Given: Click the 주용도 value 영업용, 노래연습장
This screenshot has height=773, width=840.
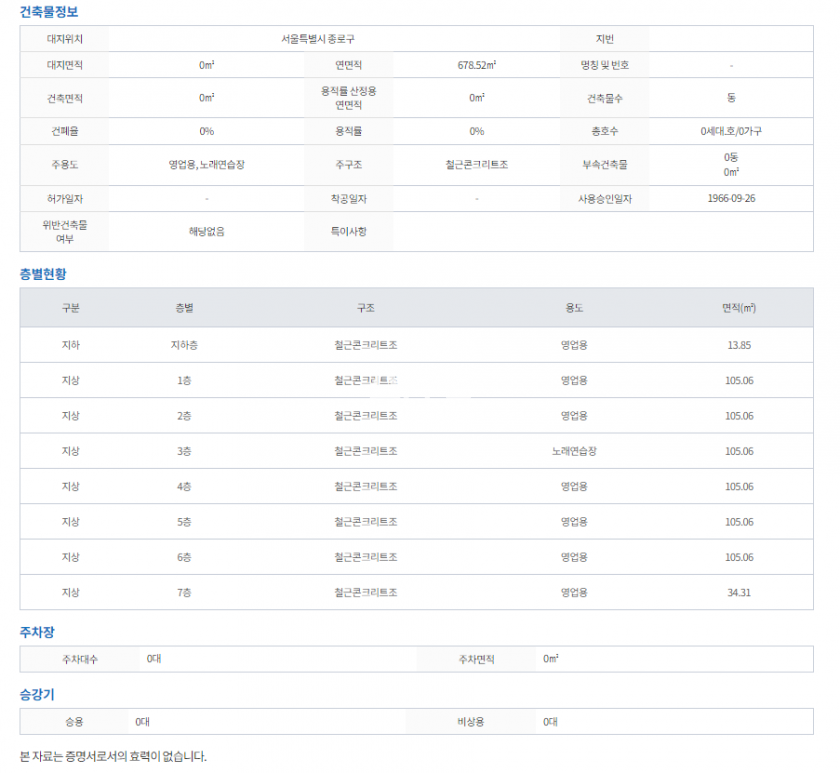Looking at the screenshot, I should click(x=207, y=164).
